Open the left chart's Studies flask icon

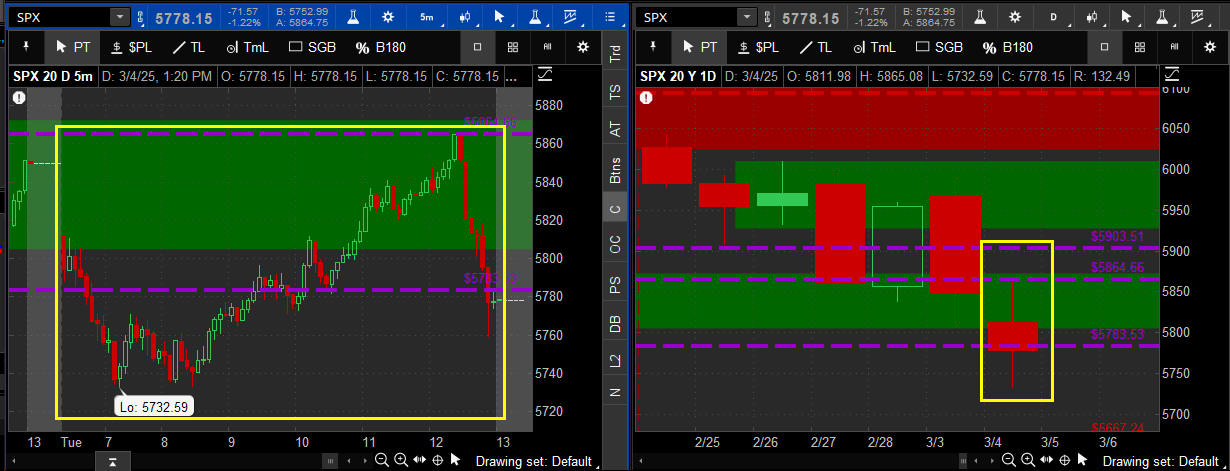click(x=354, y=17)
